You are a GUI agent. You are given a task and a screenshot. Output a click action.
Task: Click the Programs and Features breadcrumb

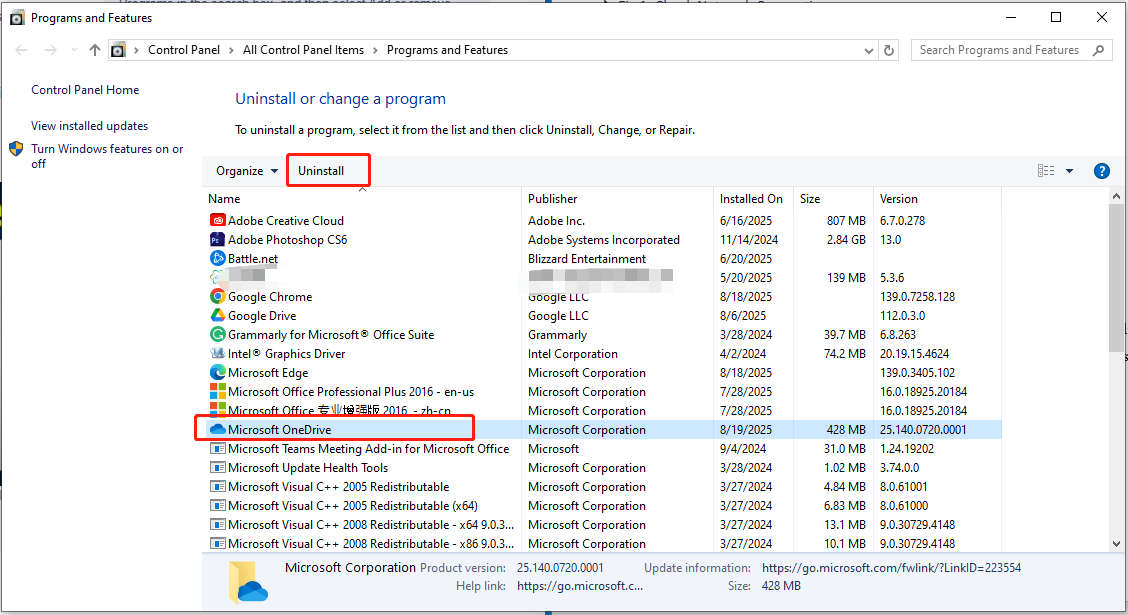pos(447,50)
